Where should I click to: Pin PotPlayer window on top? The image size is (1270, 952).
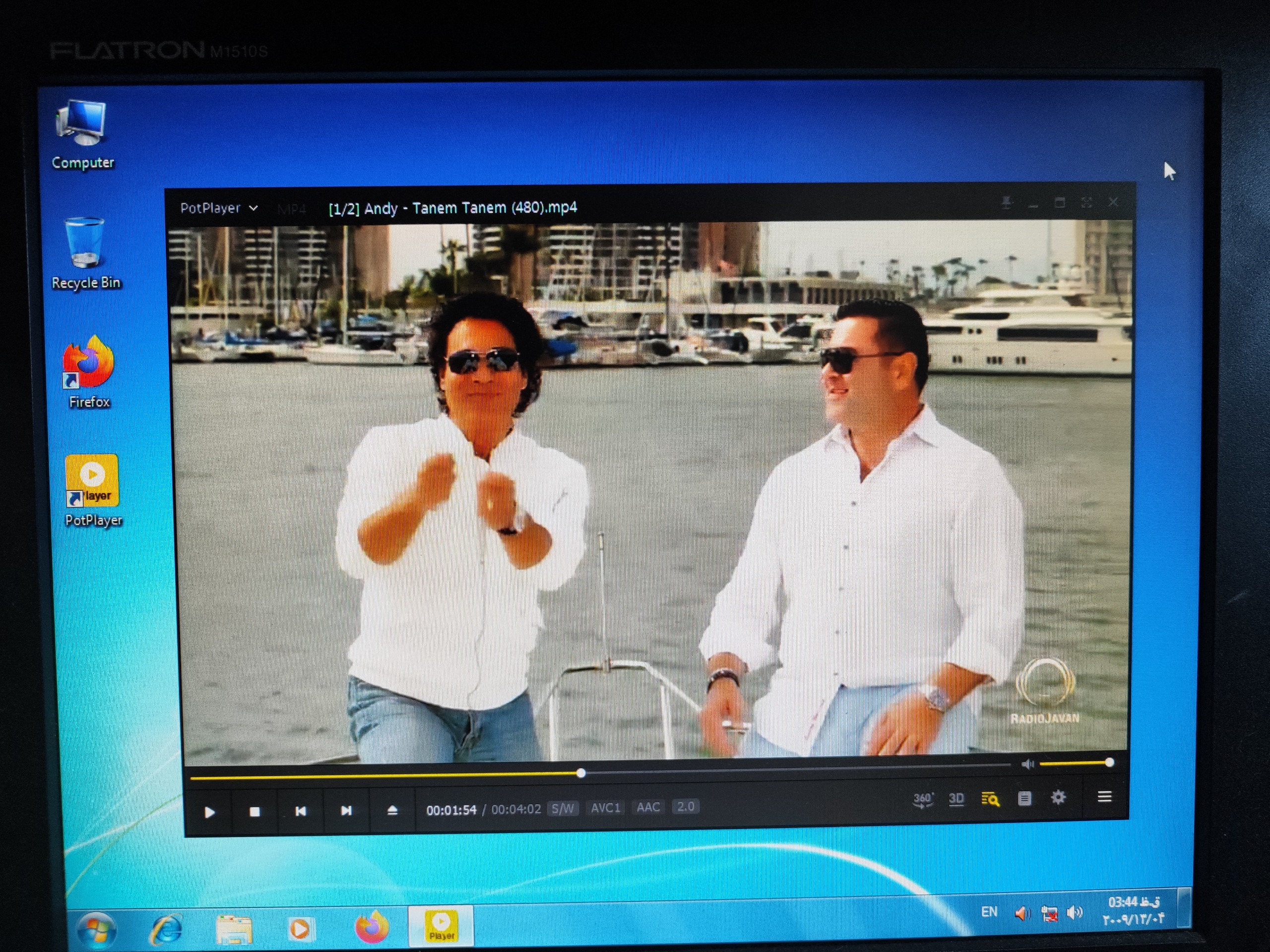[x=1006, y=203]
